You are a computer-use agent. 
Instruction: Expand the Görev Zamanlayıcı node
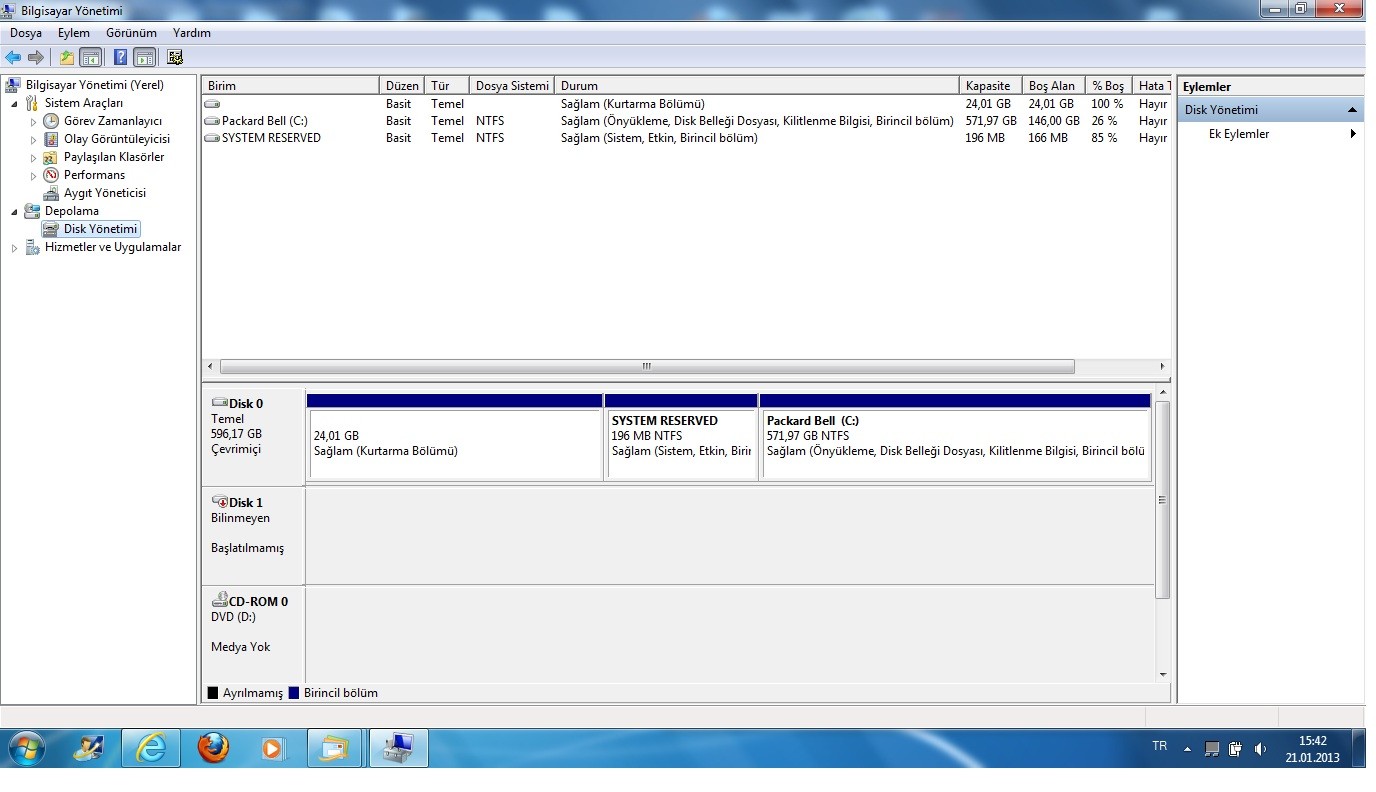(33, 122)
